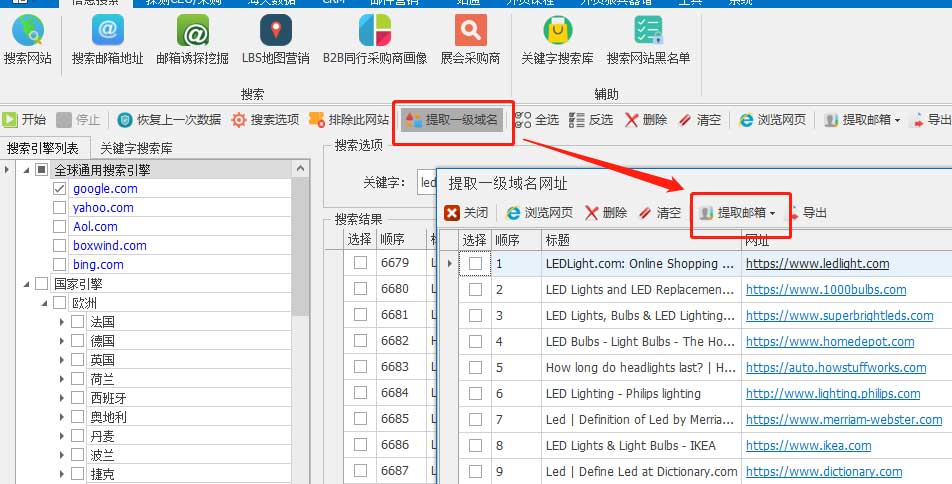Viewport: 952px width, 484px height.
Task: Click engine tree scrollbar up arrow
Action: point(300,169)
